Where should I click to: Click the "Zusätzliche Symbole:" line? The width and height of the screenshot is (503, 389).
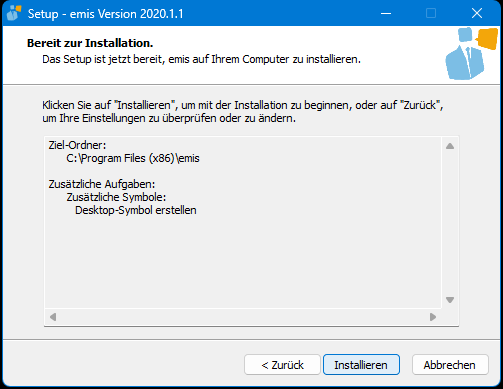coord(116,197)
